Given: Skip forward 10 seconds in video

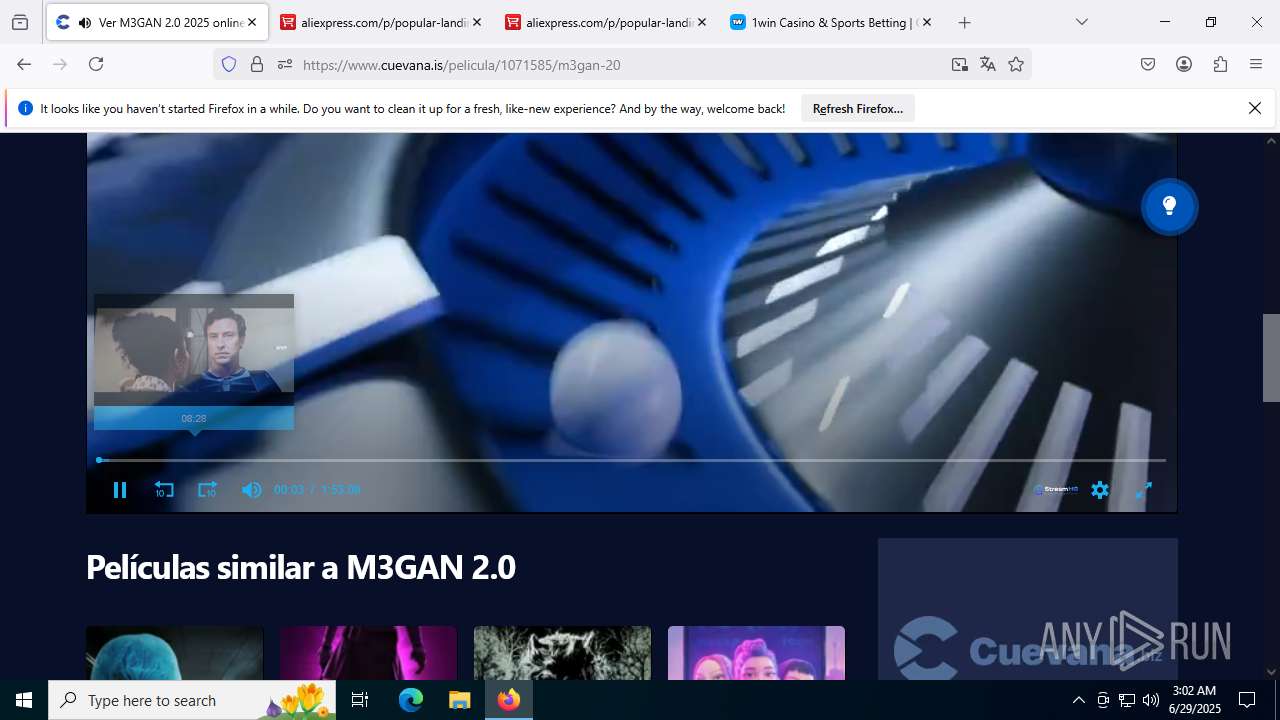Looking at the screenshot, I should (207, 490).
